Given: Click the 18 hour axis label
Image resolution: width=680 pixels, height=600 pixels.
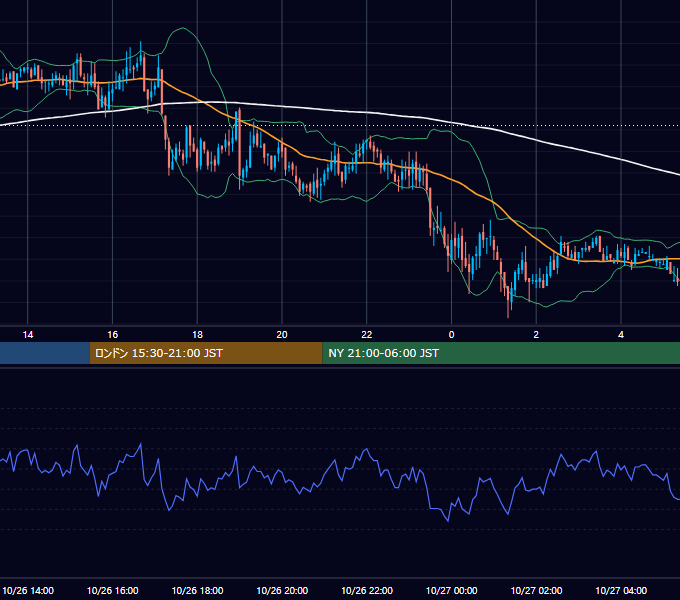Looking at the screenshot, I should coord(197,335).
